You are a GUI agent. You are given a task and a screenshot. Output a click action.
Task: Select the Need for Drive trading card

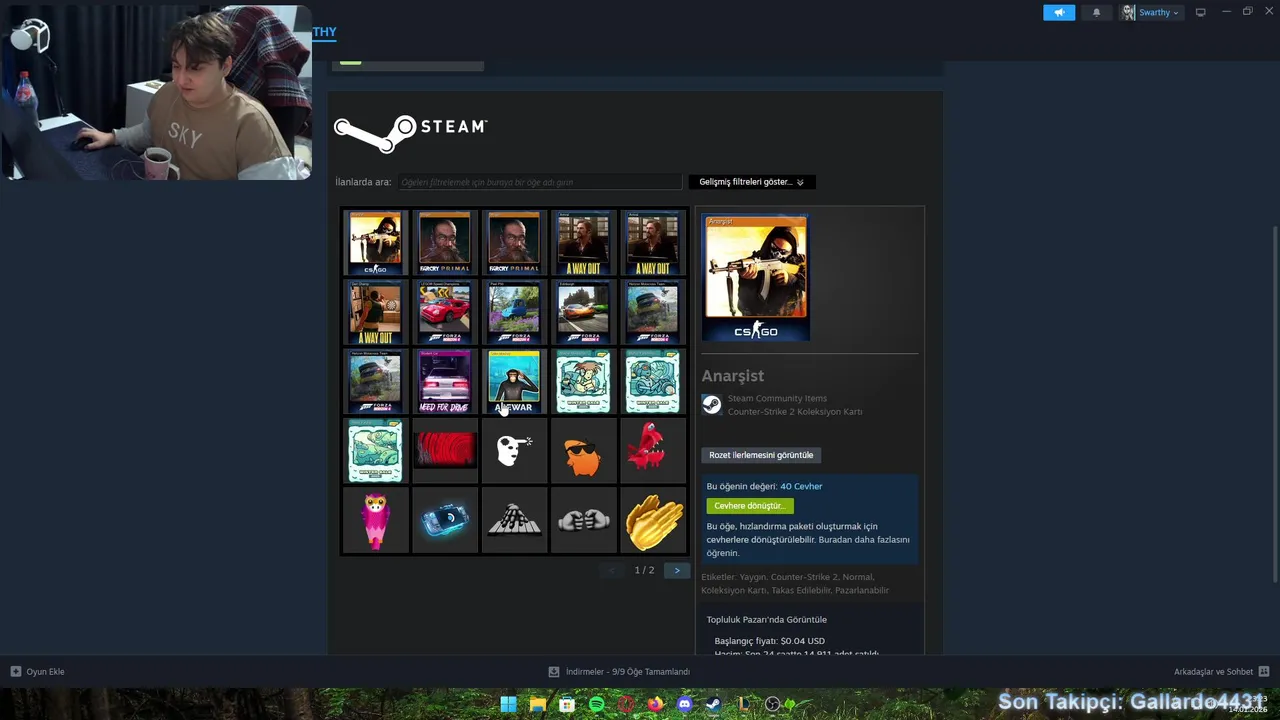click(x=445, y=382)
